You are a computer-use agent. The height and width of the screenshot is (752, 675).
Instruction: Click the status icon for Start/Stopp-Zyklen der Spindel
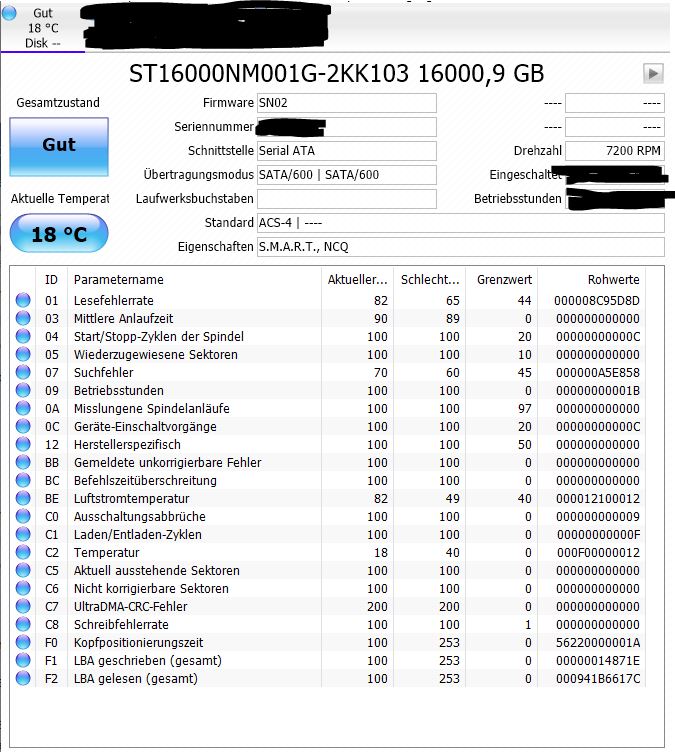(23, 336)
